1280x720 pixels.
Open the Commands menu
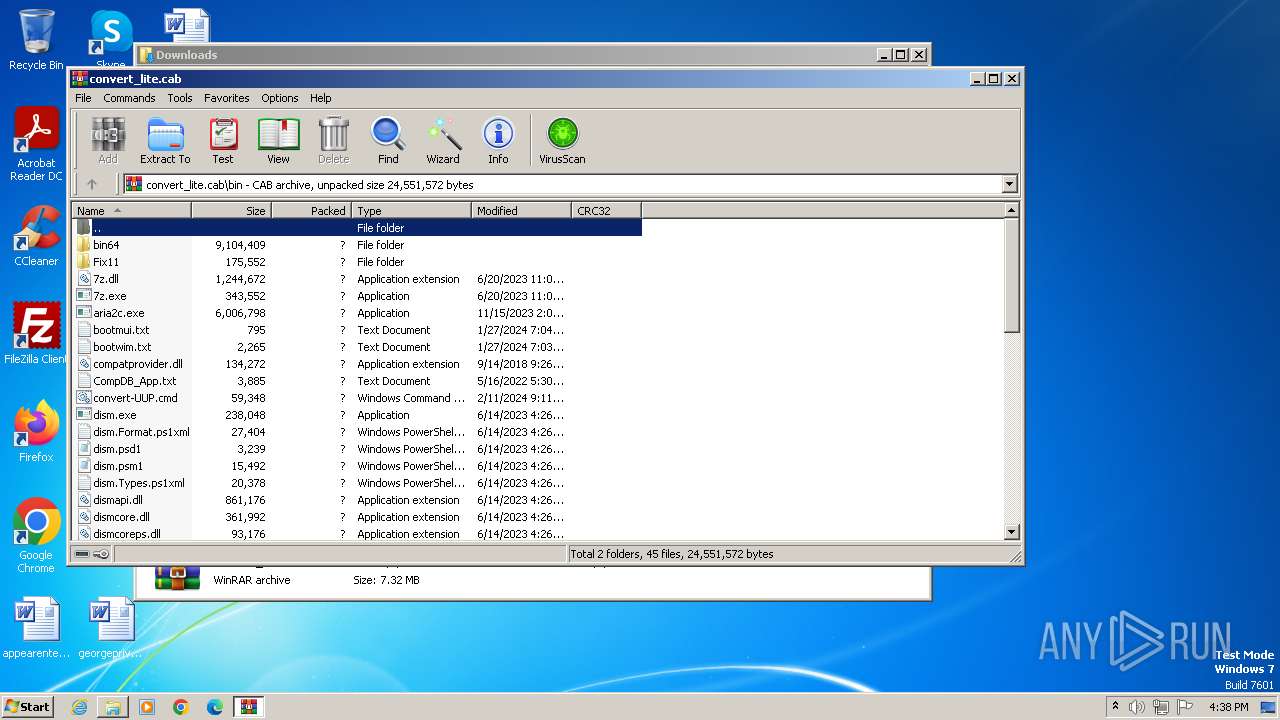(129, 98)
